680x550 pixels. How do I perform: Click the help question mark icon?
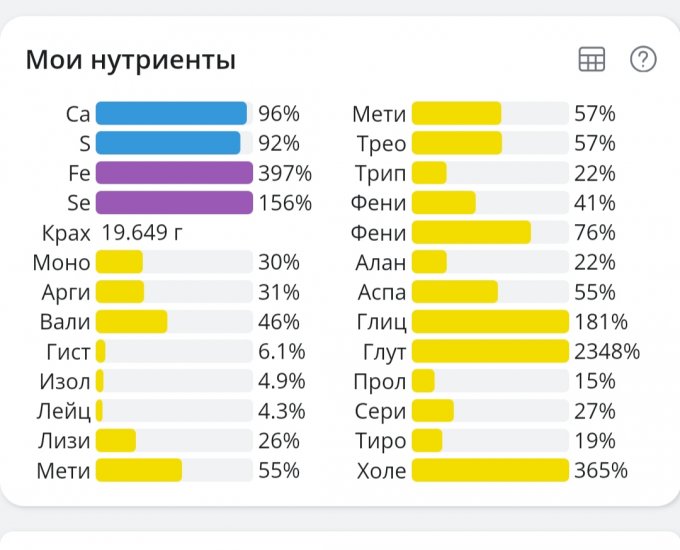pos(643,60)
